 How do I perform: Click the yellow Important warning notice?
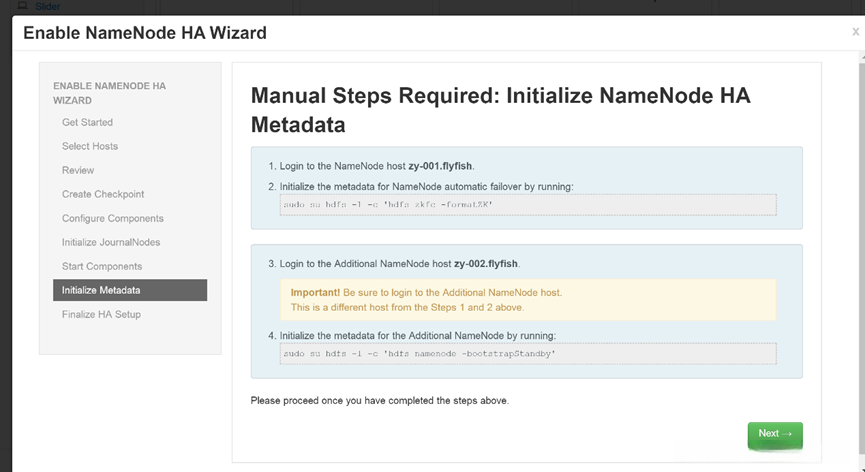[x=528, y=299]
